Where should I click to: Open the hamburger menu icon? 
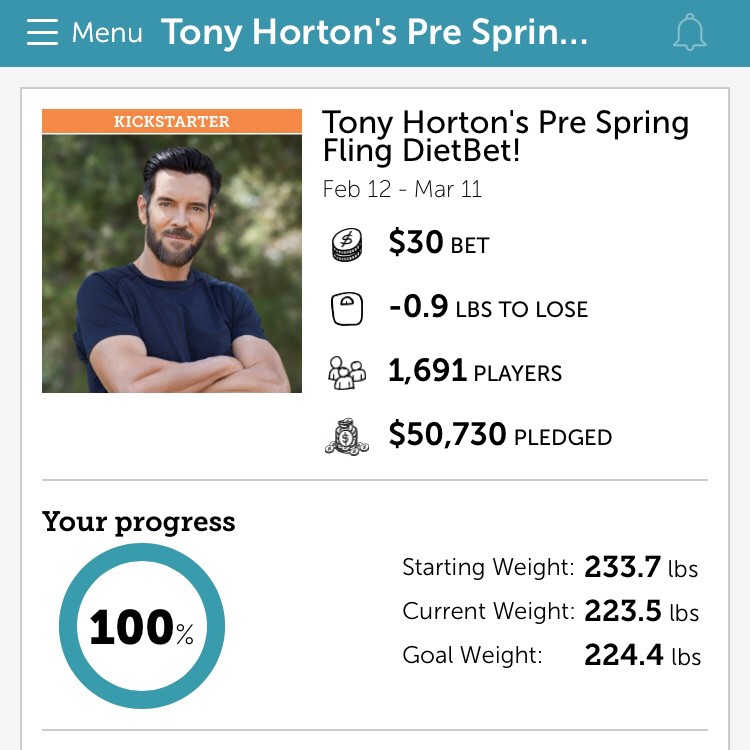click(43, 33)
